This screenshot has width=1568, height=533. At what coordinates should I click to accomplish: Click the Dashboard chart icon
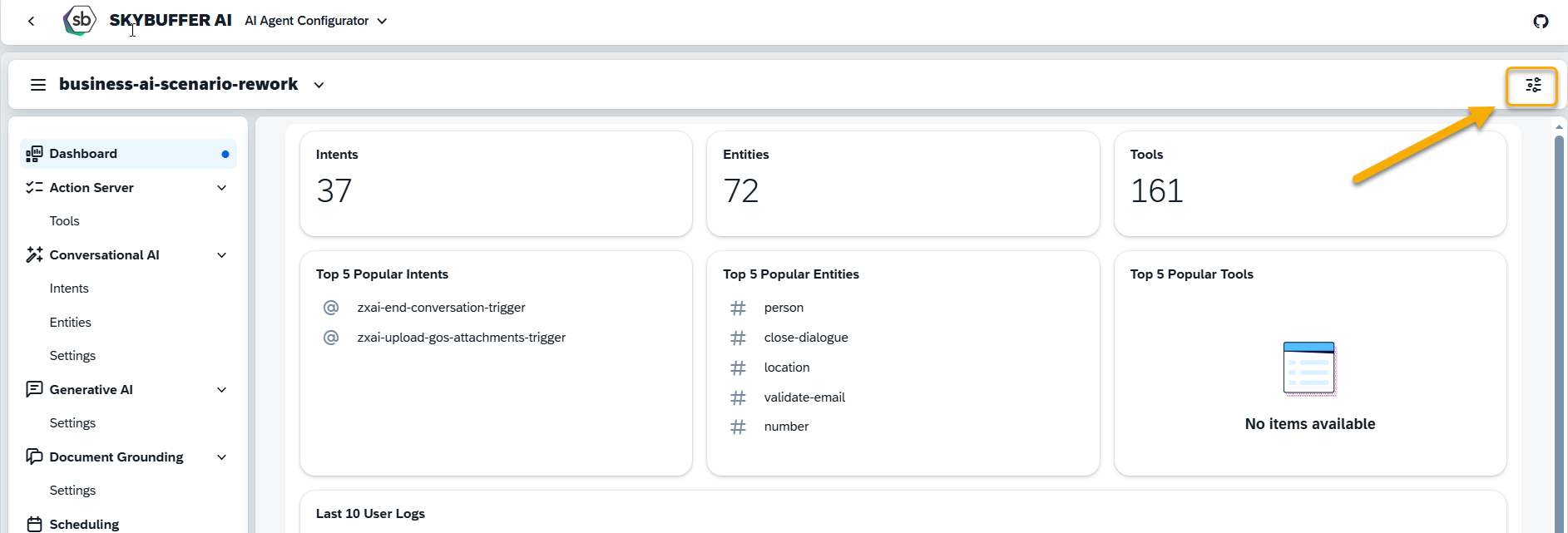click(x=34, y=154)
